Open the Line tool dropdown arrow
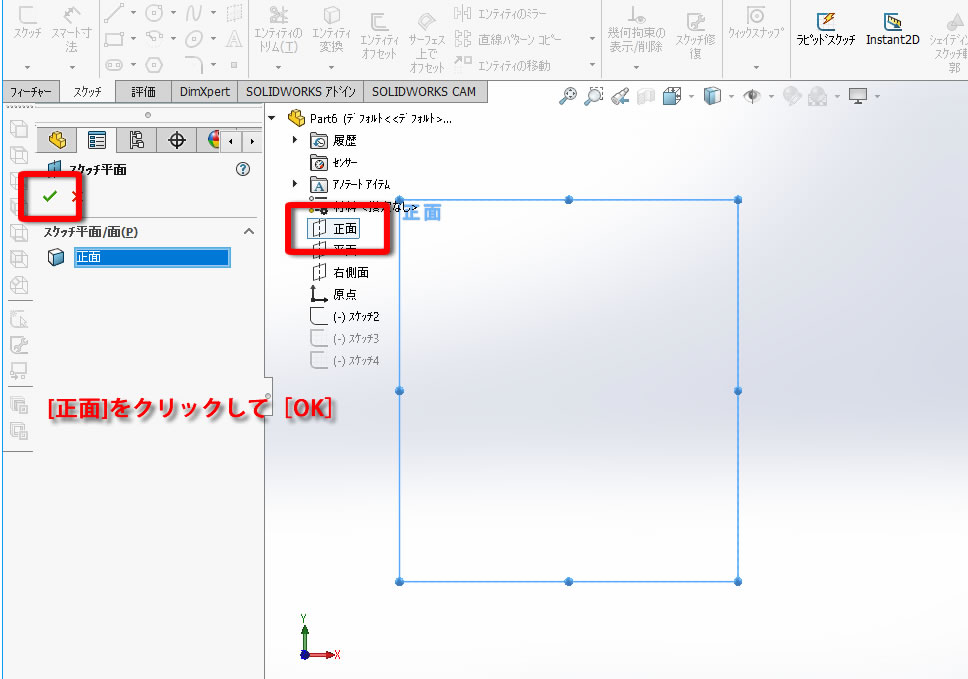 [133, 12]
